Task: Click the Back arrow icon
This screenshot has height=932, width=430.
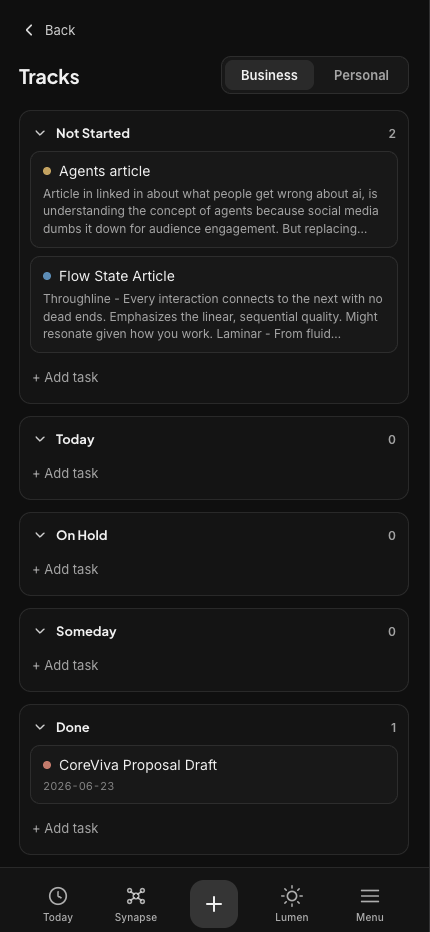Action: coord(29,30)
